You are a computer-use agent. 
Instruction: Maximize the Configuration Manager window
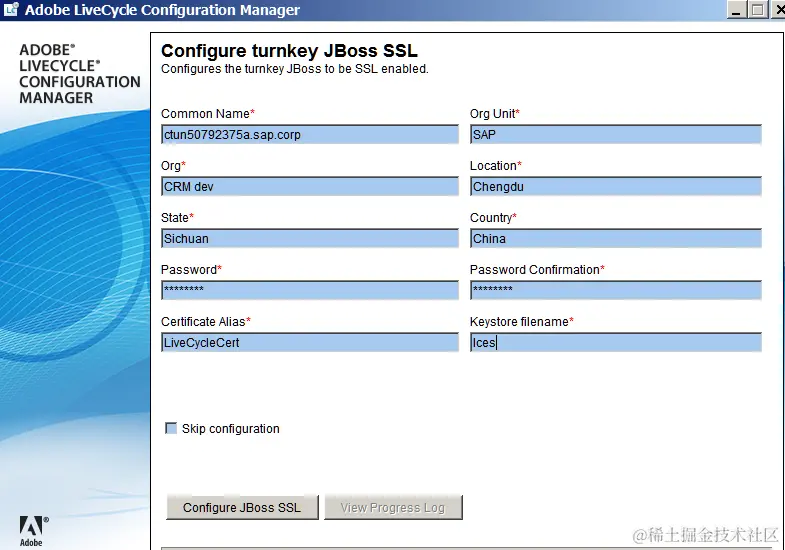coord(757,10)
